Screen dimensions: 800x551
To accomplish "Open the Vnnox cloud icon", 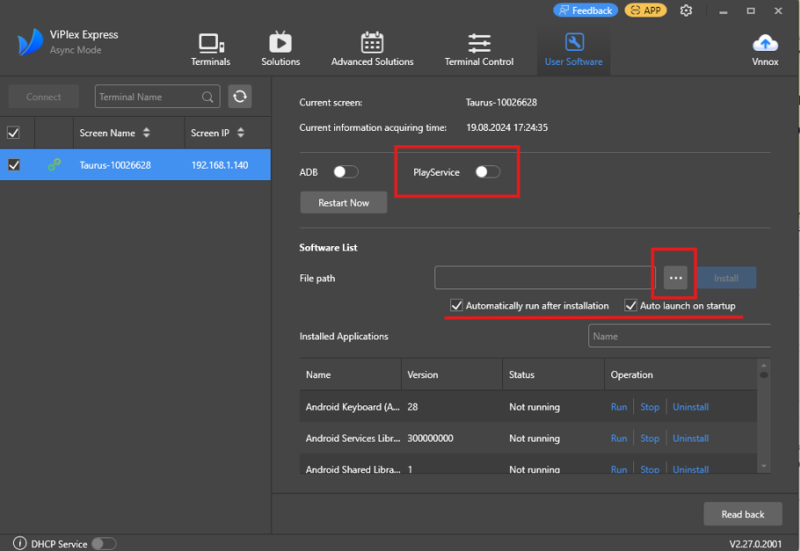I will click(x=765, y=43).
